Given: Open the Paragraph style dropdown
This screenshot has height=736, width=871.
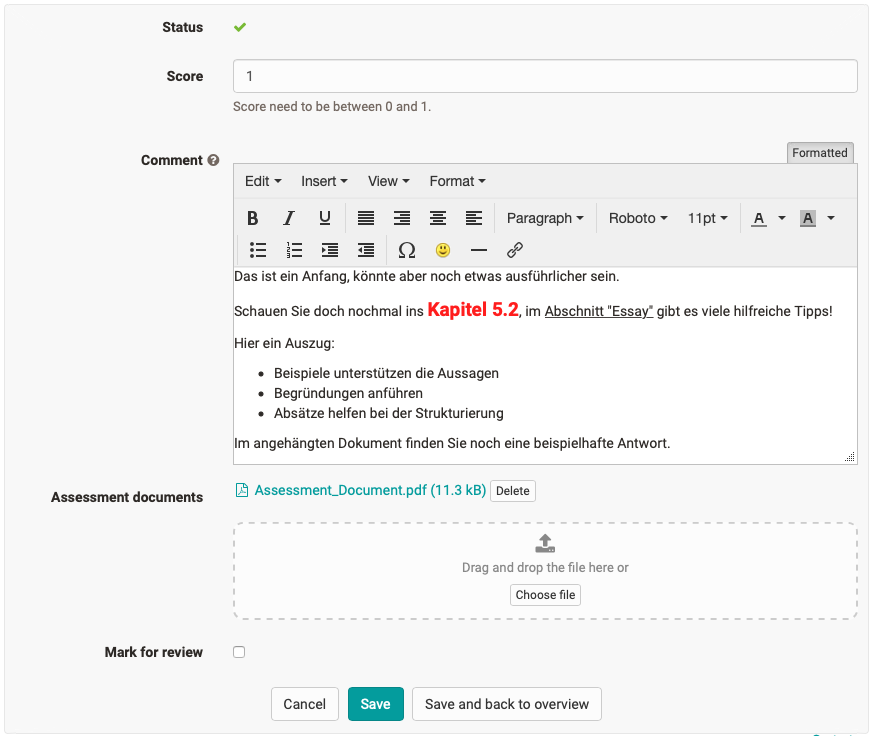Looking at the screenshot, I should point(545,218).
